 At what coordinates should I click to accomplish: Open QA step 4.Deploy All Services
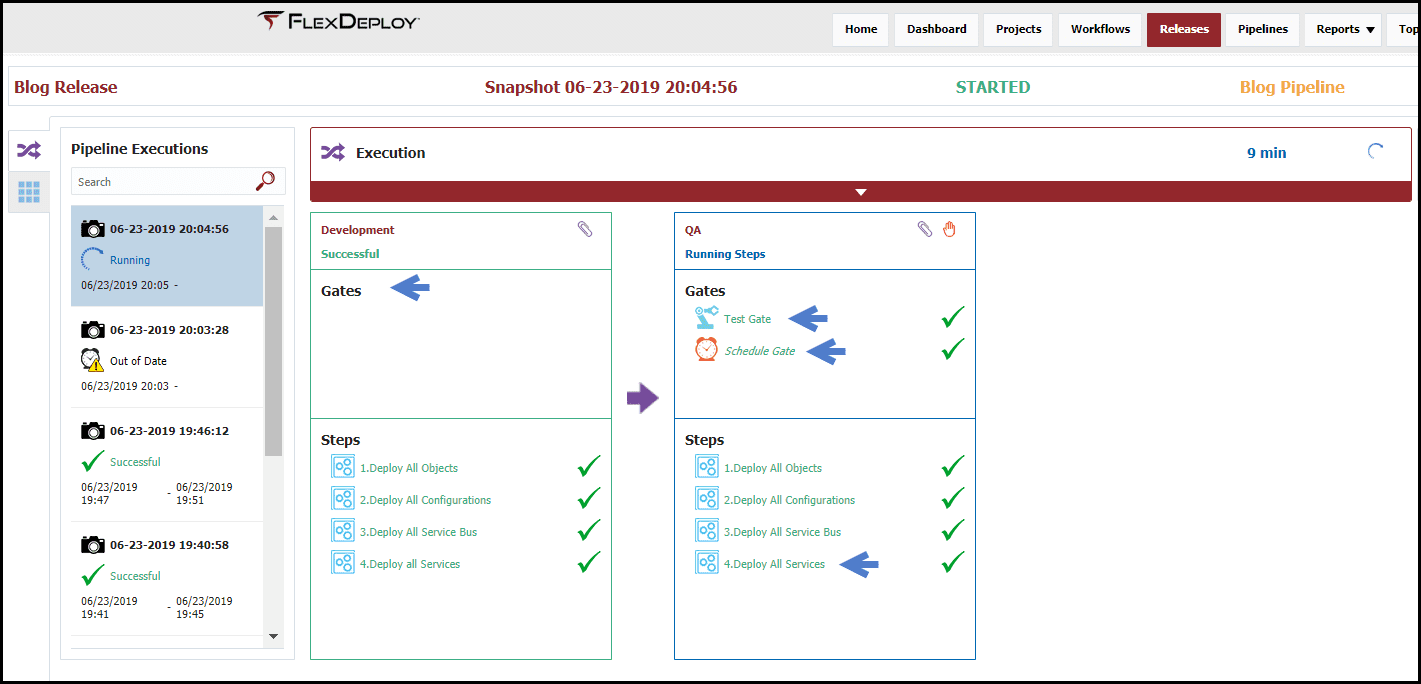[775, 564]
